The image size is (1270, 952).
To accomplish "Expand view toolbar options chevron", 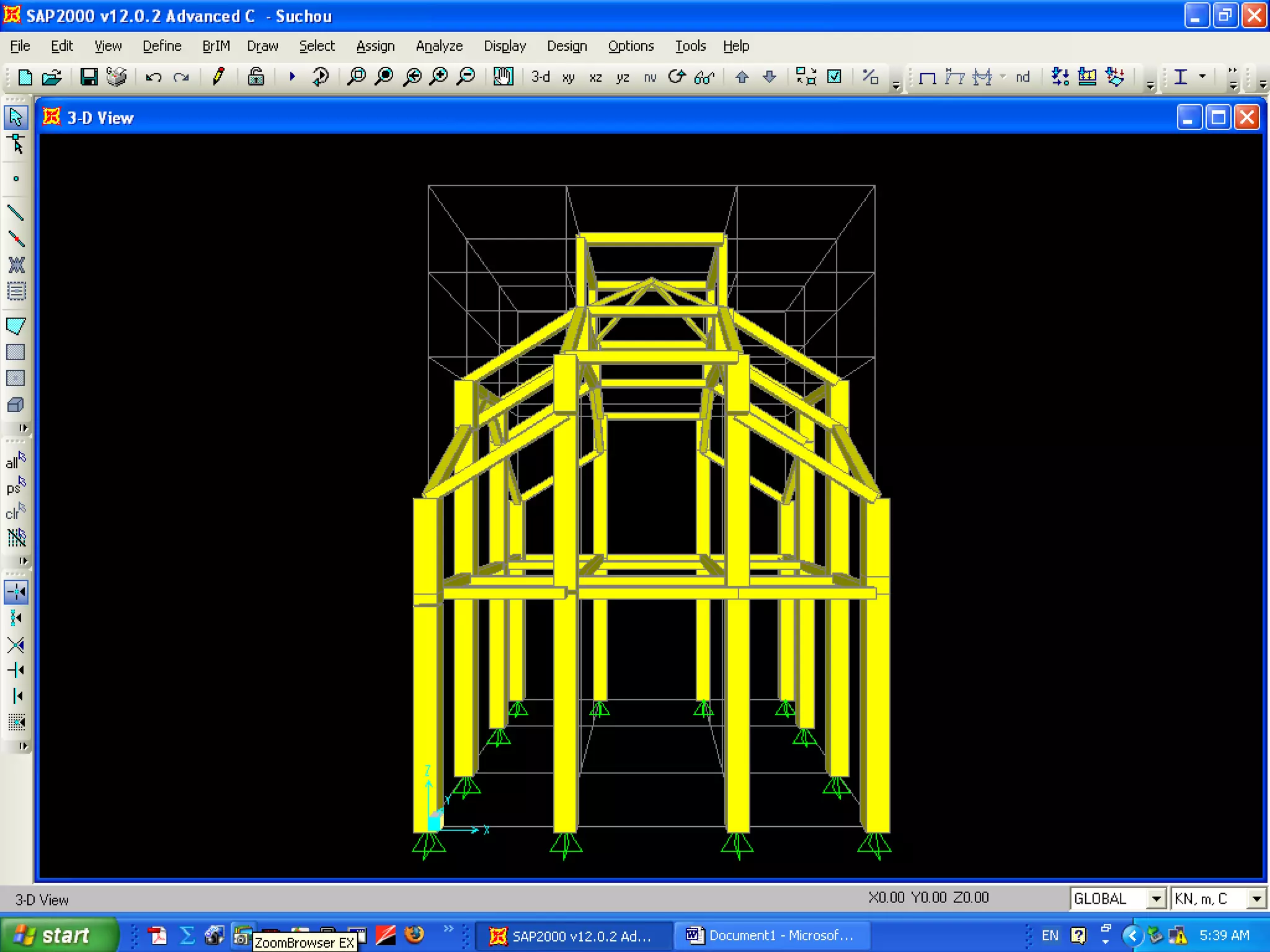I will pyautogui.click(x=896, y=84).
